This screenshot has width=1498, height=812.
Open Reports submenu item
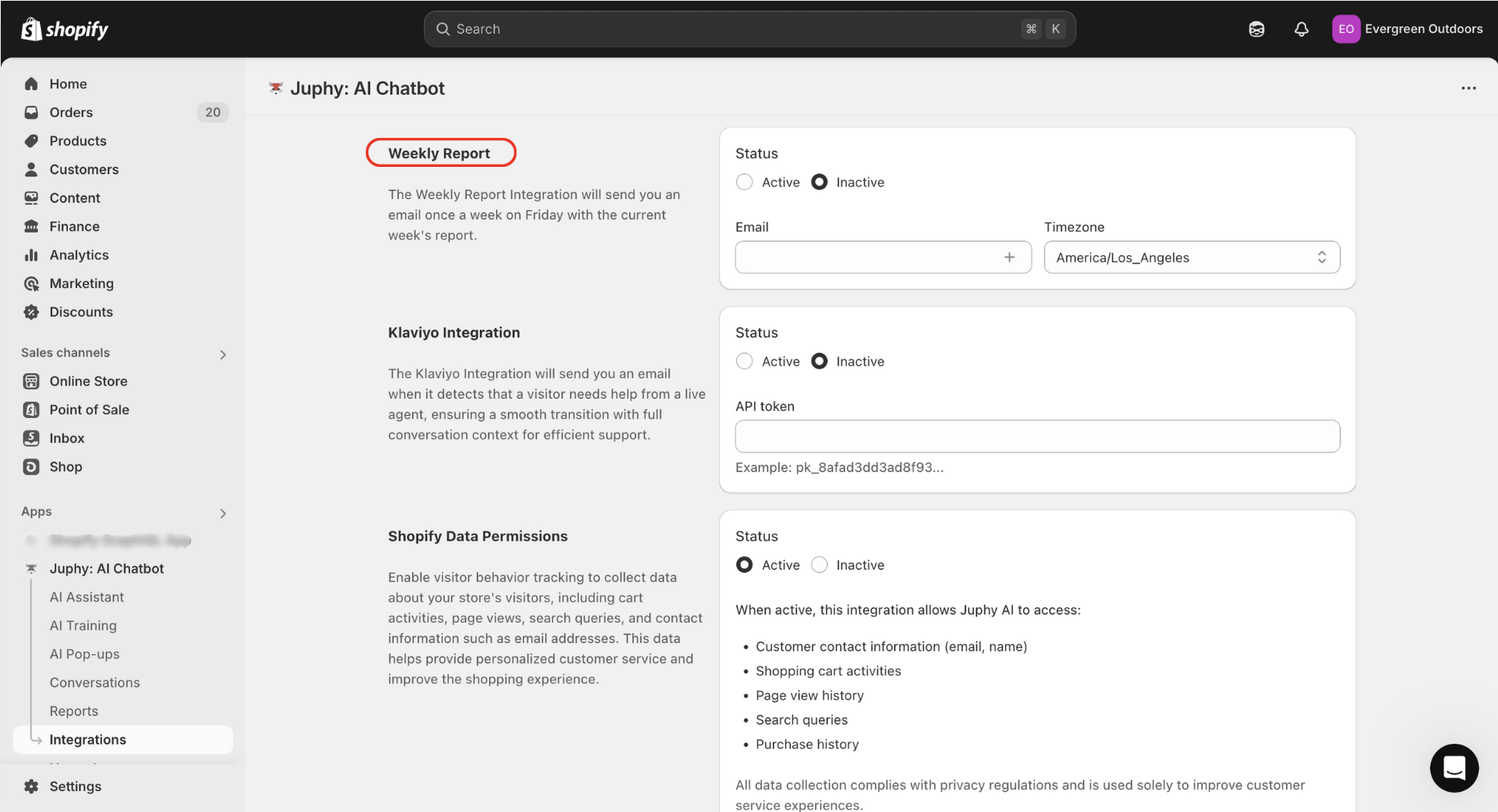point(74,711)
